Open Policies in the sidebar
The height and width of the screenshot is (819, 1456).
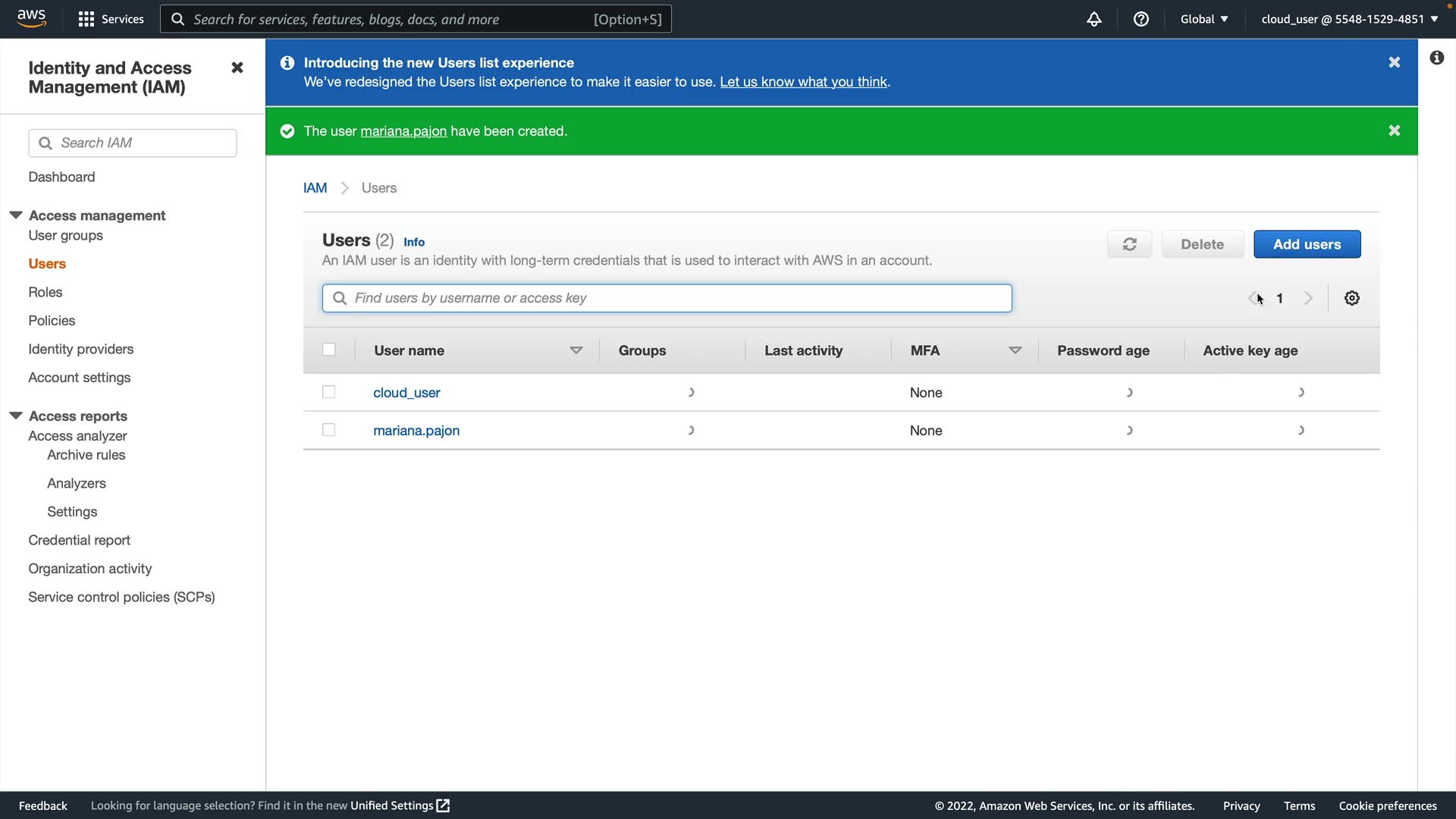[x=52, y=321]
